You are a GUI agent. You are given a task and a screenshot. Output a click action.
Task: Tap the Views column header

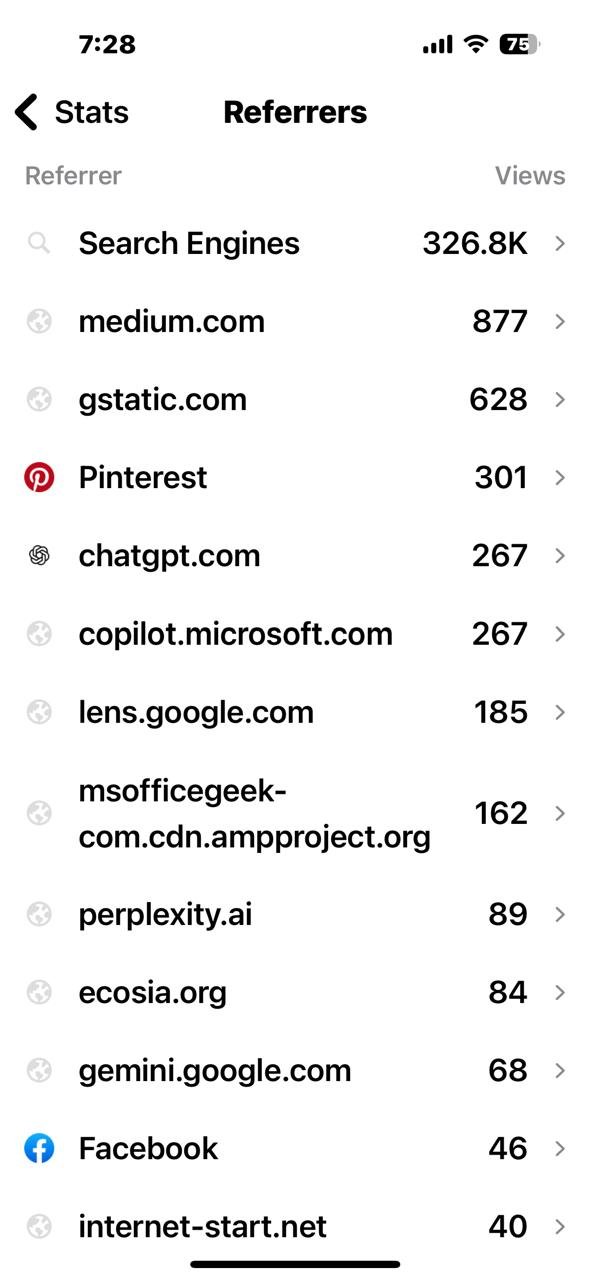tap(530, 176)
